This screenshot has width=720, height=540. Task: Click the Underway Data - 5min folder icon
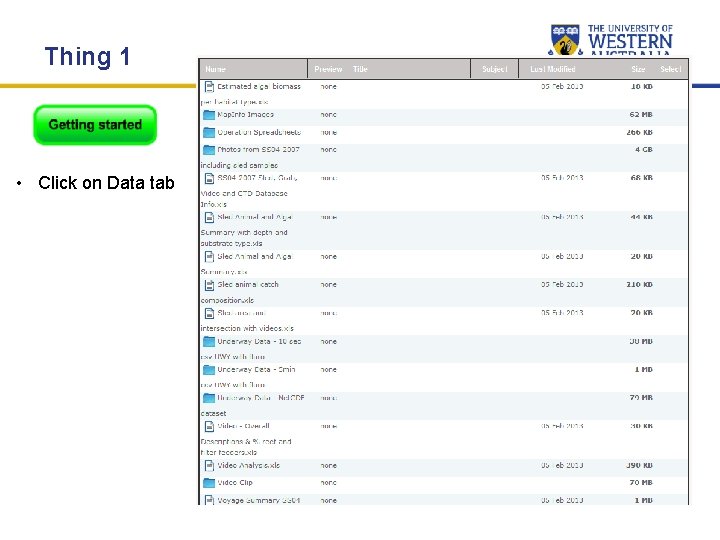coord(209,370)
